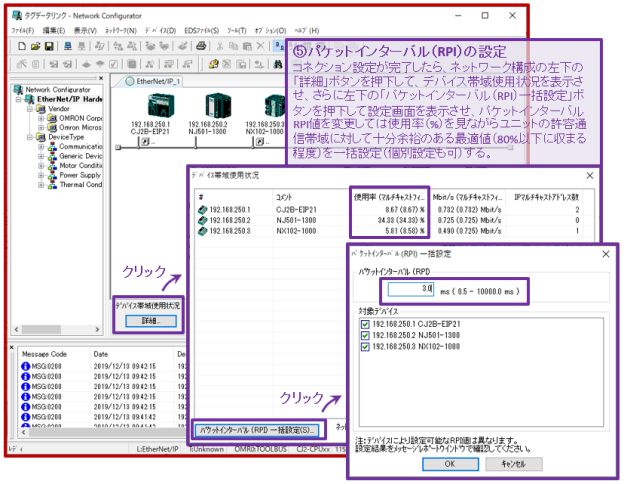Click the L:EtherNet/IP status bar entry
This screenshot has width=624, height=484.
158,449
